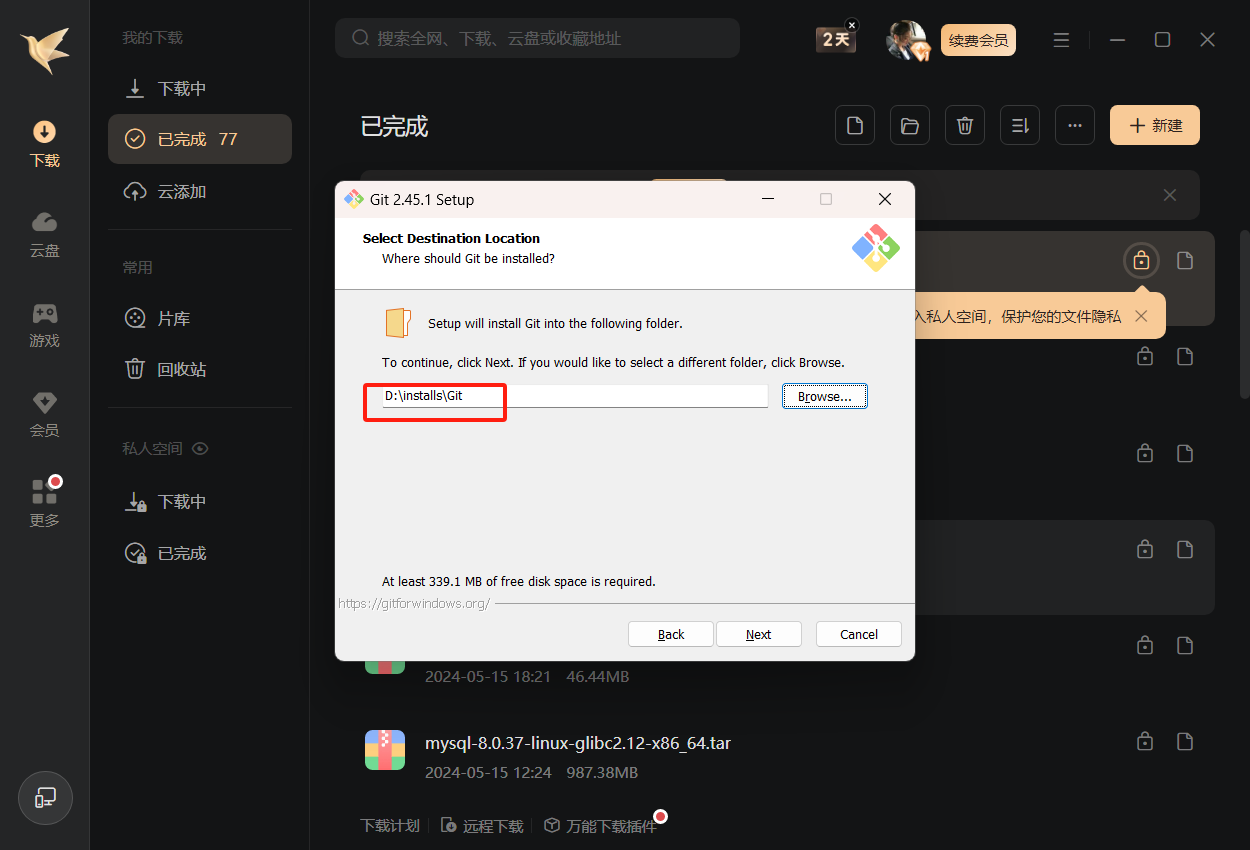This screenshot has width=1250, height=850.
Task: Select 下载中 under 私人空间
Action: coord(200,501)
